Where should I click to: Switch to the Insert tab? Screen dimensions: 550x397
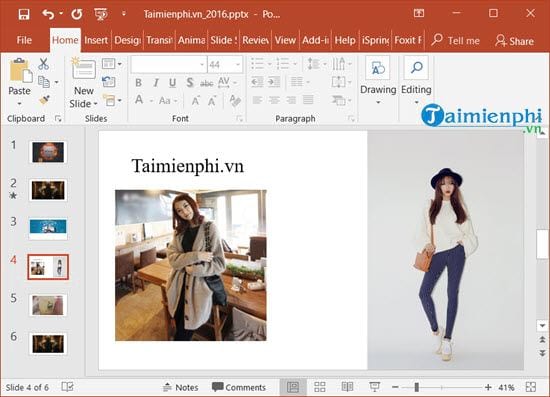96,40
